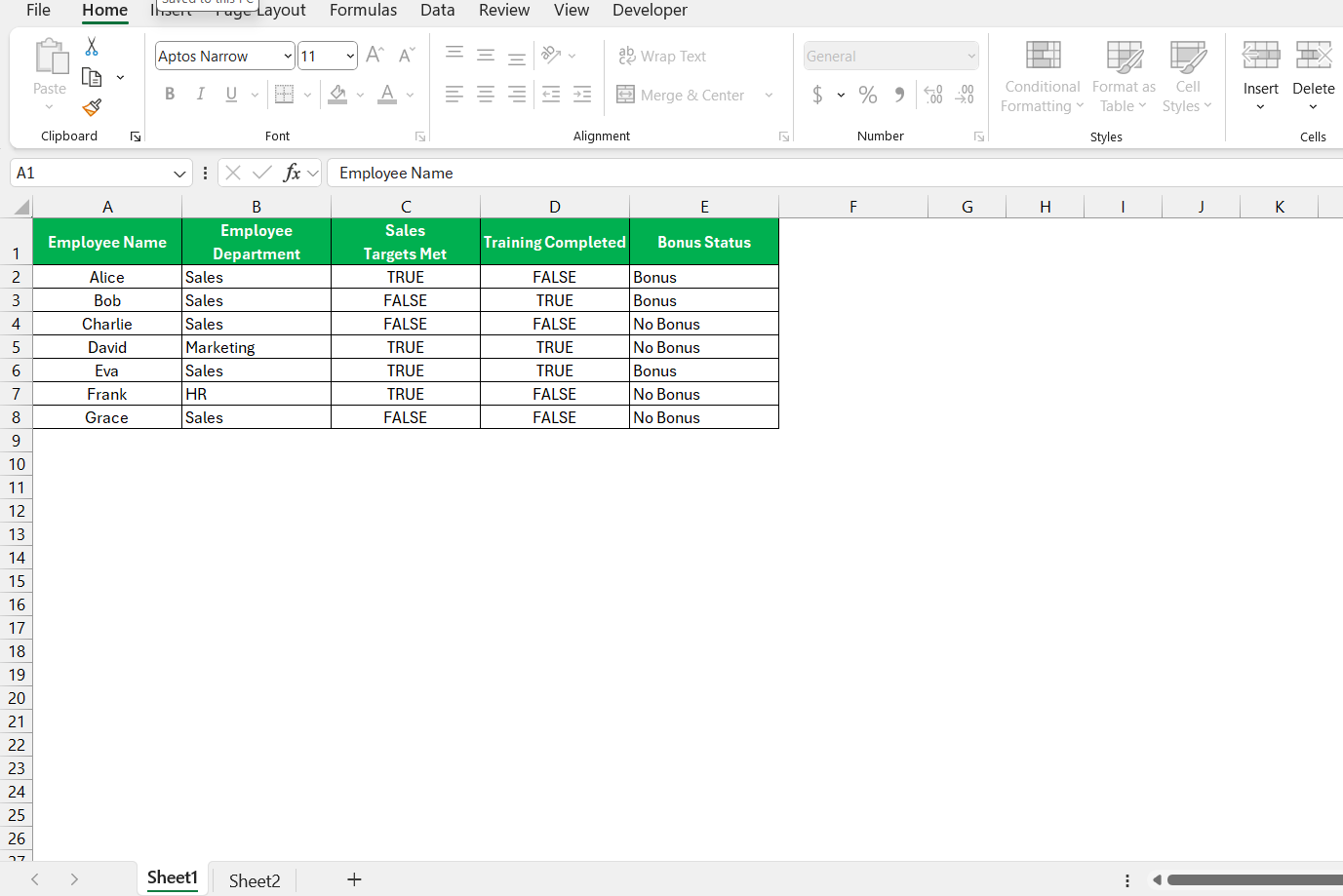The height and width of the screenshot is (896, 1343).
Task: Click Insert cells icon
Action: 1261,55
